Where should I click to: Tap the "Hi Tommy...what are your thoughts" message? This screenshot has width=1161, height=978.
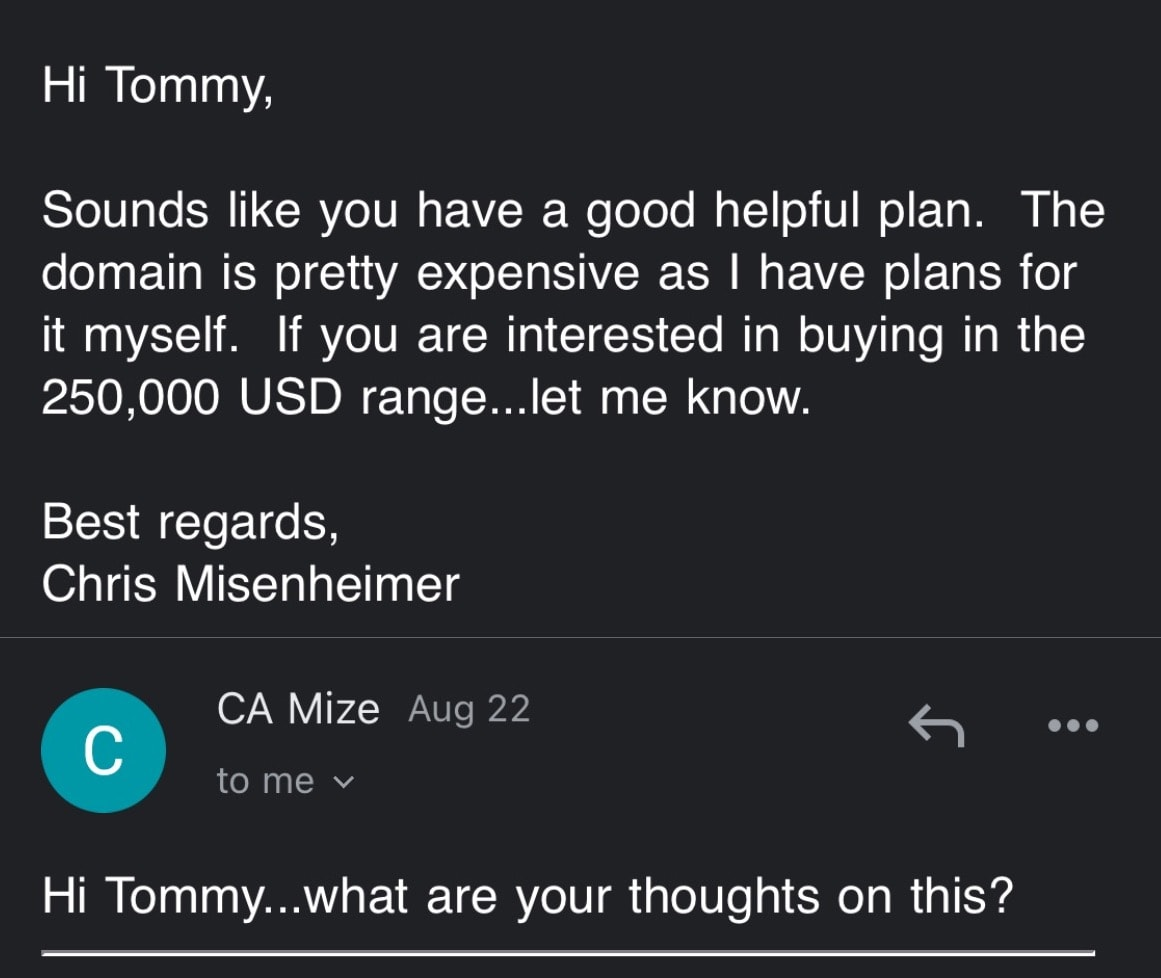pyautogui.click(x=527, y=897)
